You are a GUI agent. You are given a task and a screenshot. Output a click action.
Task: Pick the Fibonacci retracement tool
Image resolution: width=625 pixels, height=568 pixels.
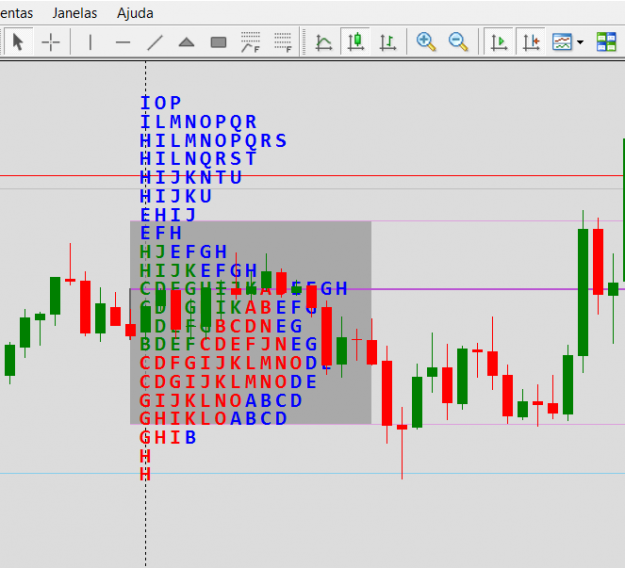pos(250,42)
